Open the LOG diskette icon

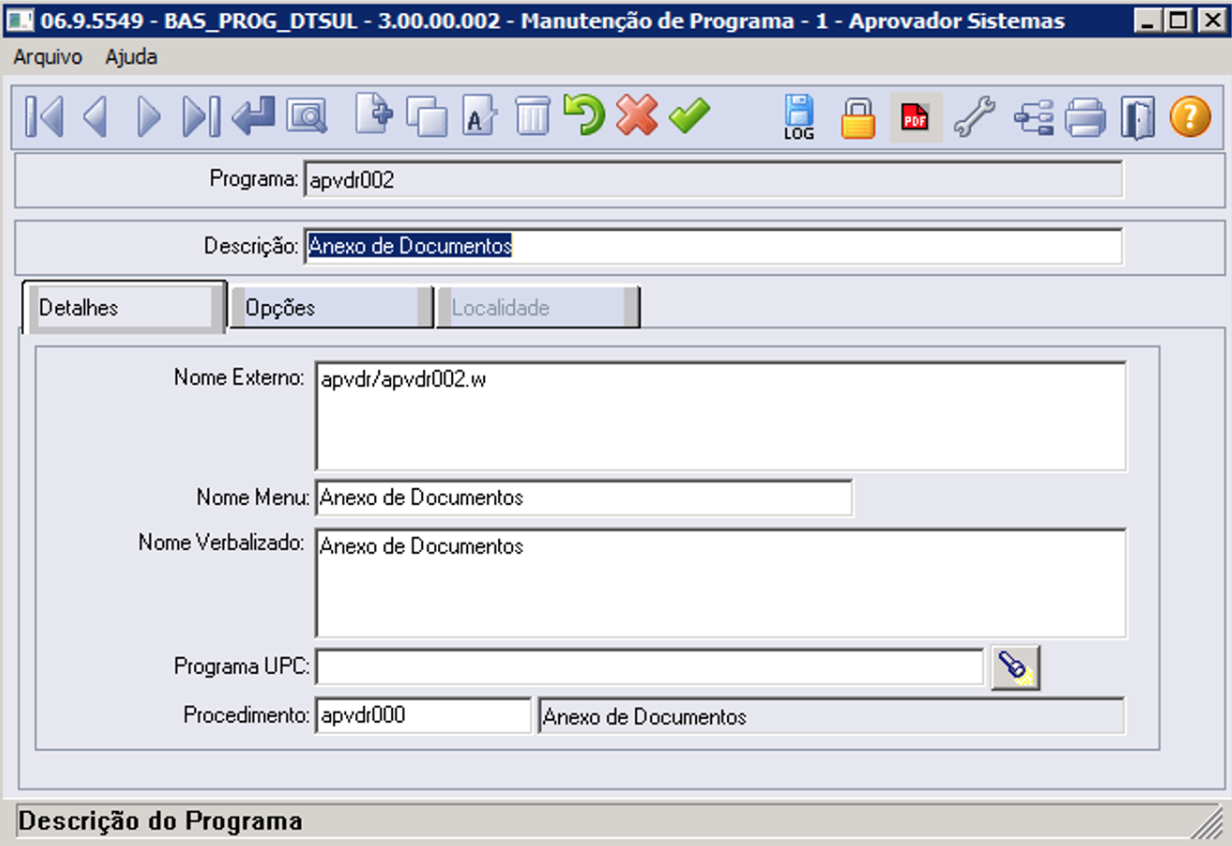[x=799, y=118]
